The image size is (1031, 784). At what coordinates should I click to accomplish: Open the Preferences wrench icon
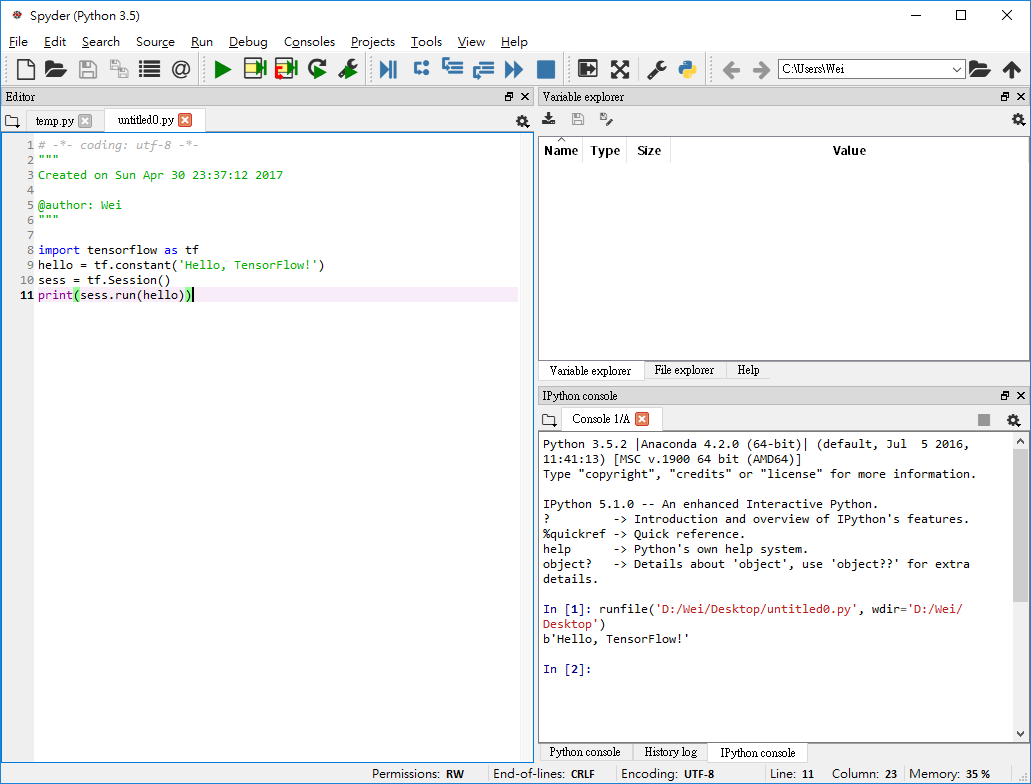656,69
